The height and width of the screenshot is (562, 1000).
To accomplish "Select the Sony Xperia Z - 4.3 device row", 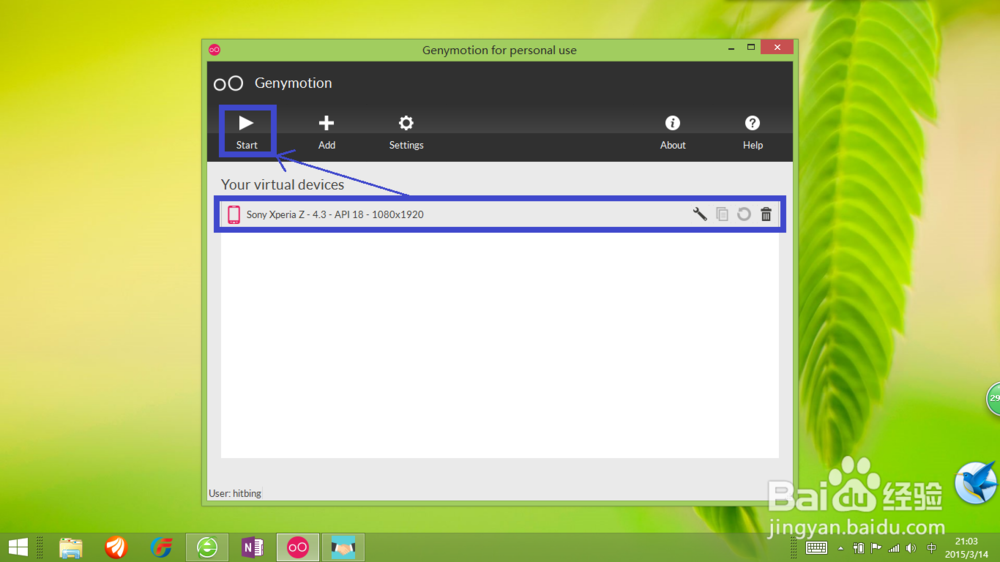I will click(499, 214).
